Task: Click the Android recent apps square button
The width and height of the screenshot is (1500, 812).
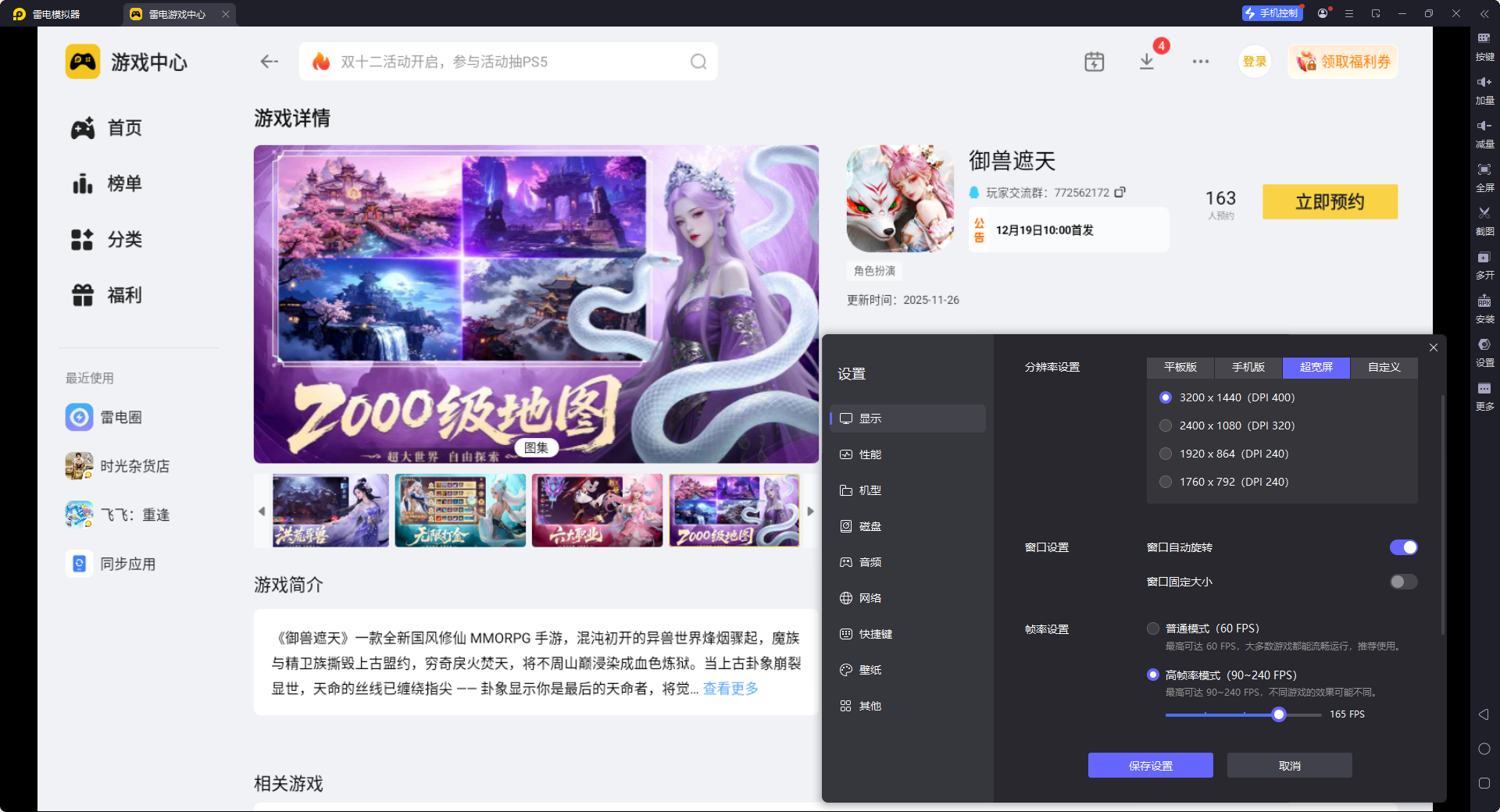Action: pyautogui.click(x=1484, y=783)
